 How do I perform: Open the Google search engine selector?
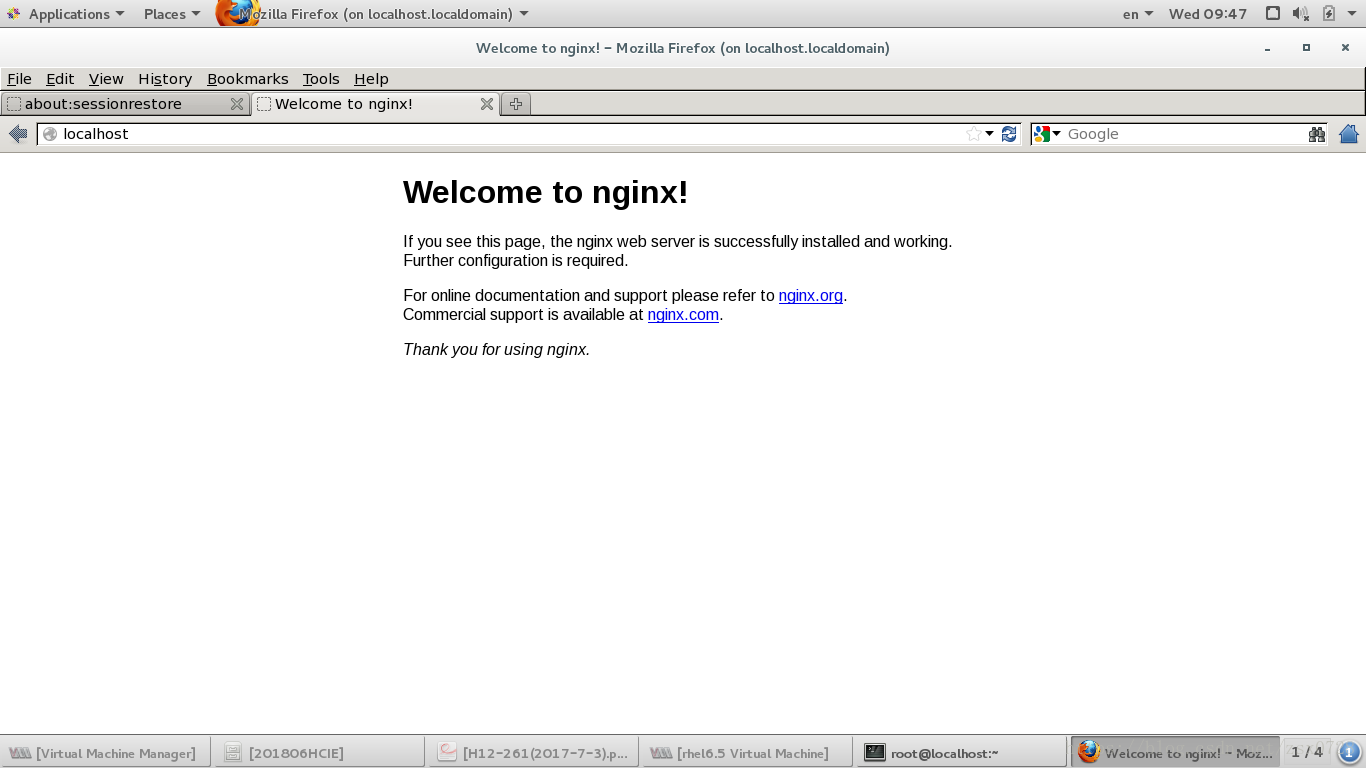[x=1047, y=134]
